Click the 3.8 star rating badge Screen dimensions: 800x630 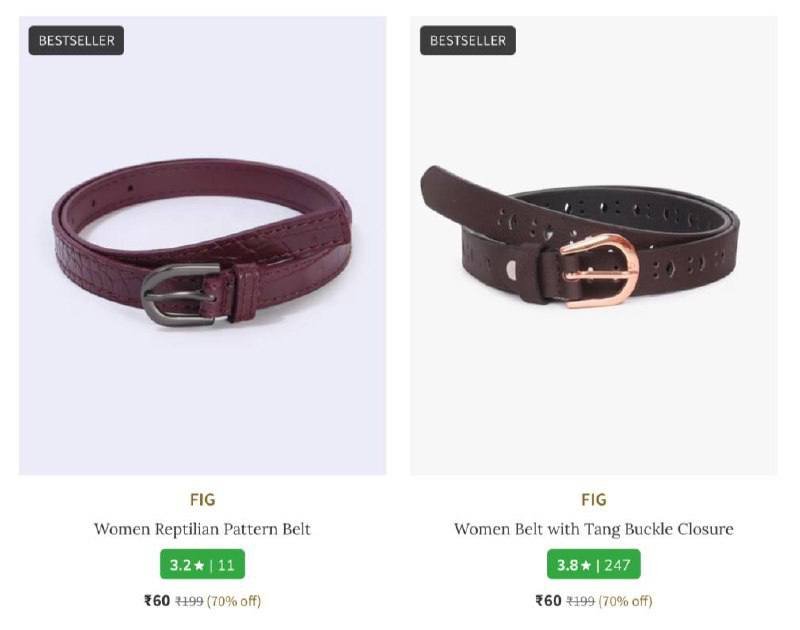594,564
